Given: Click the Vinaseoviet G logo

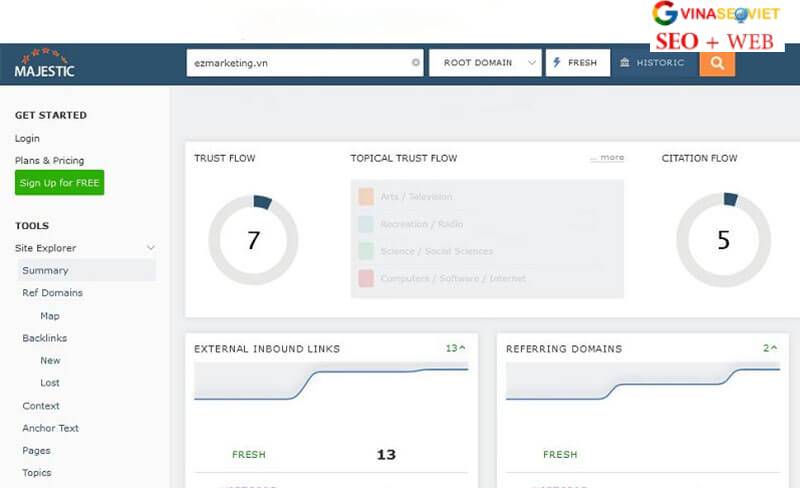Looking at the screenshot, I should pyautogui.click(x=665, y=13).
